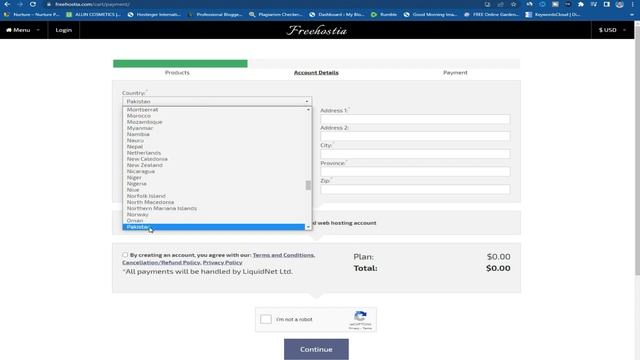640x360 pixels.
Task: Open the site Menu dropdown
Action: (x=23, y=30)
